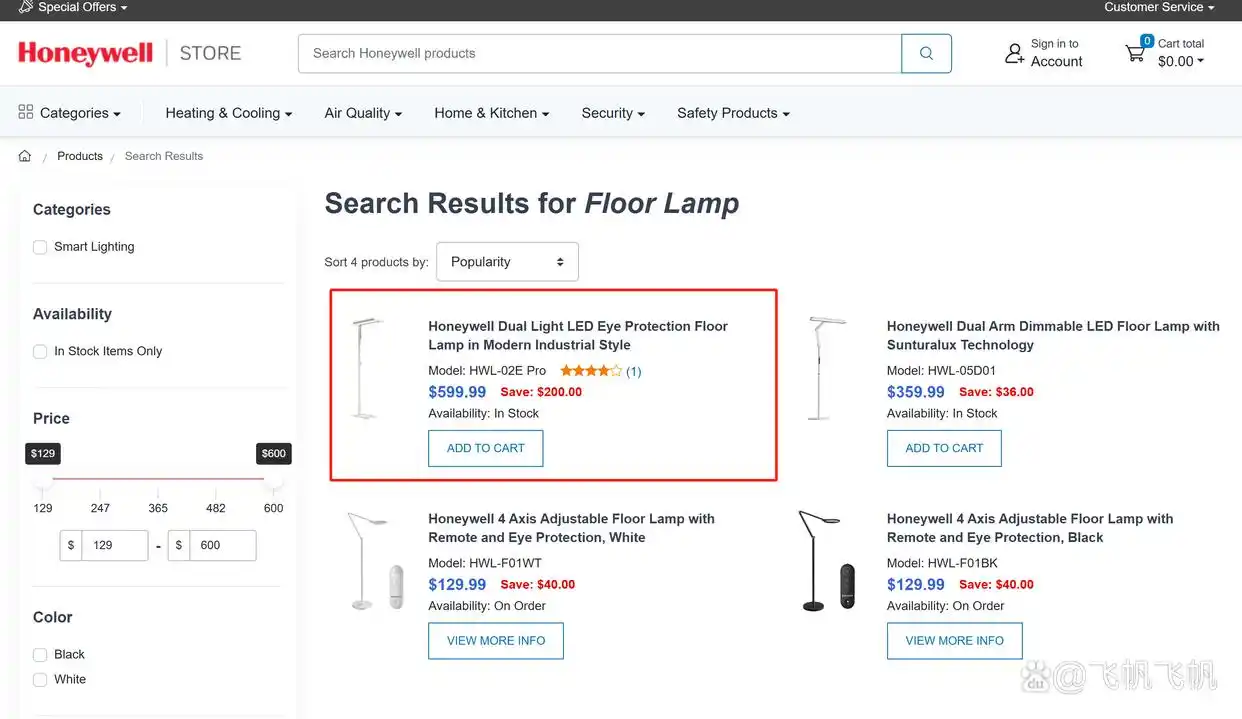The height and width of the screenshot is (719, 1242).
Task: Add HWL-02E Pro lamp to cart
Action: click(x=485, y=448)
